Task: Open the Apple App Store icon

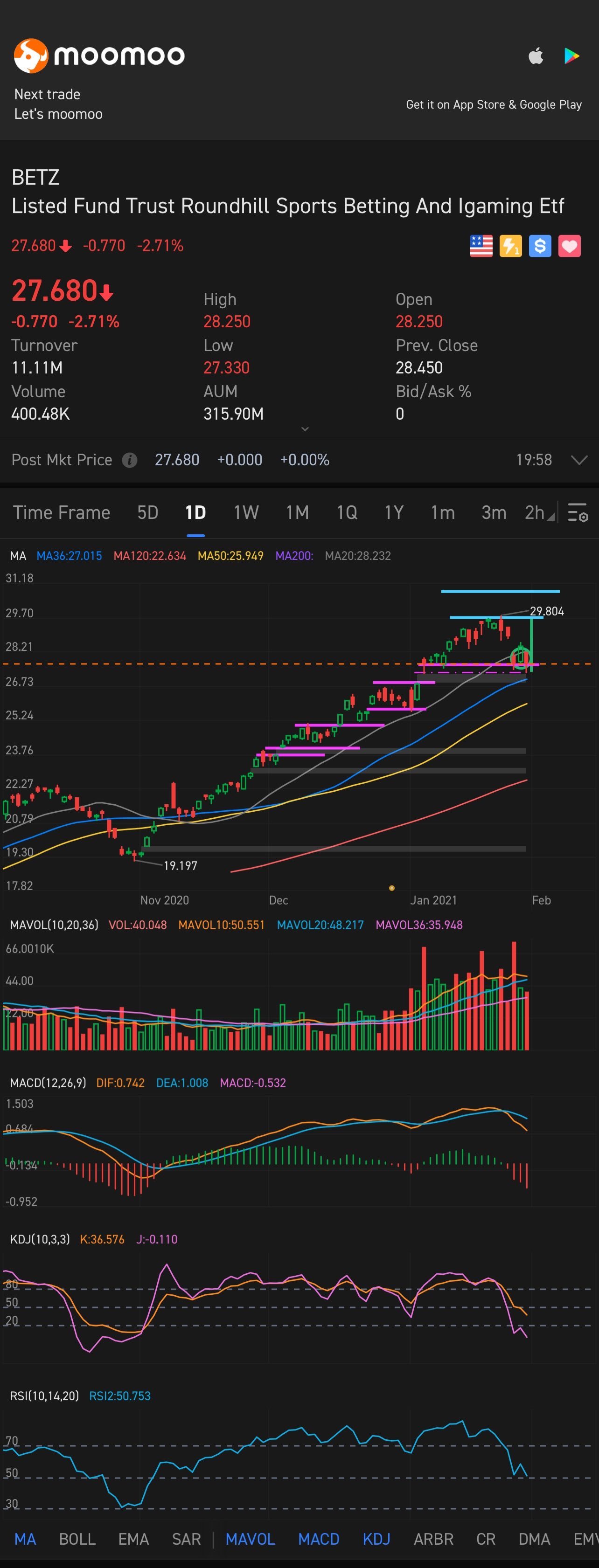Action: (536, 56)
